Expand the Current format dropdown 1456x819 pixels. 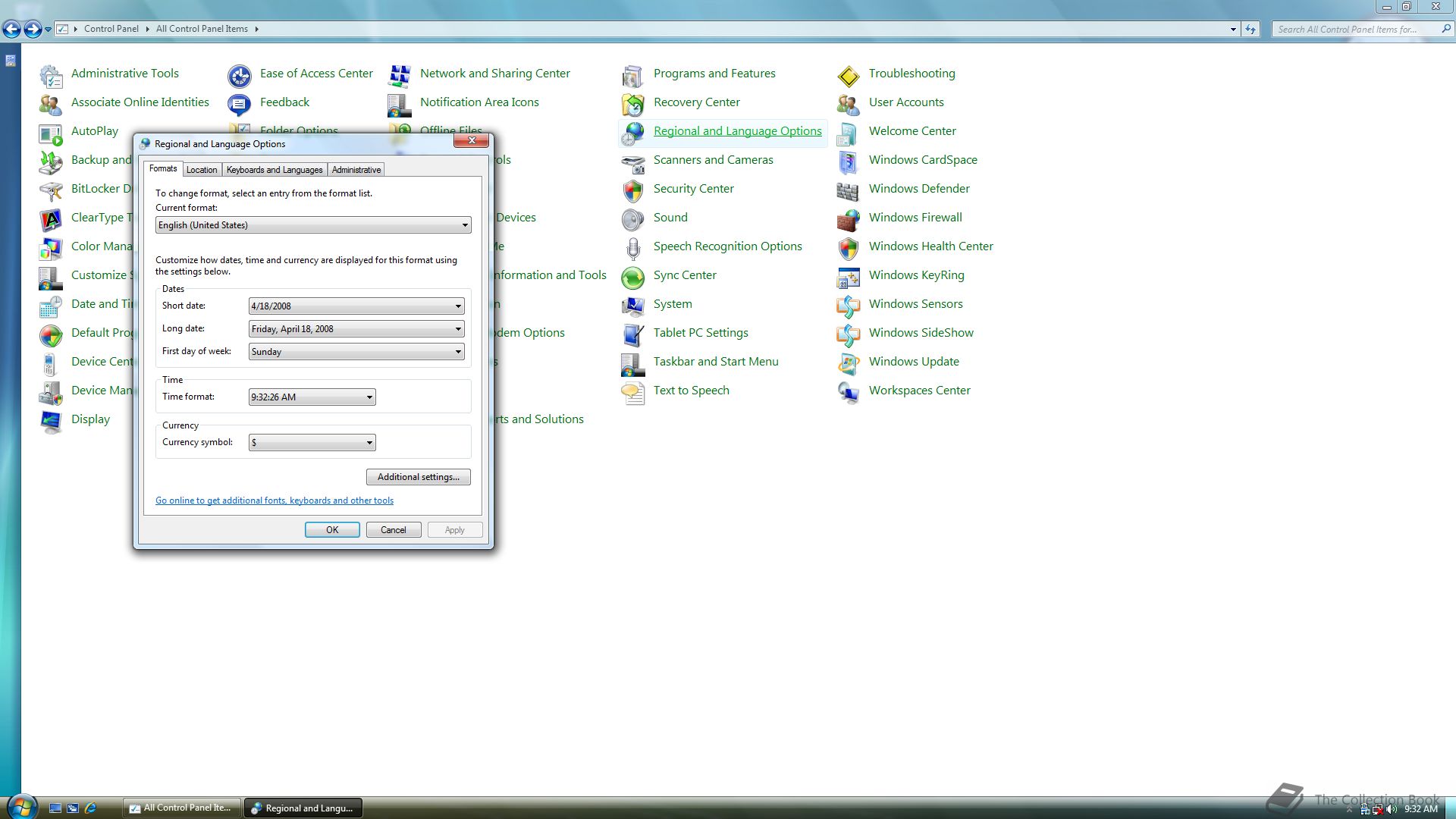tap(313, 225)
